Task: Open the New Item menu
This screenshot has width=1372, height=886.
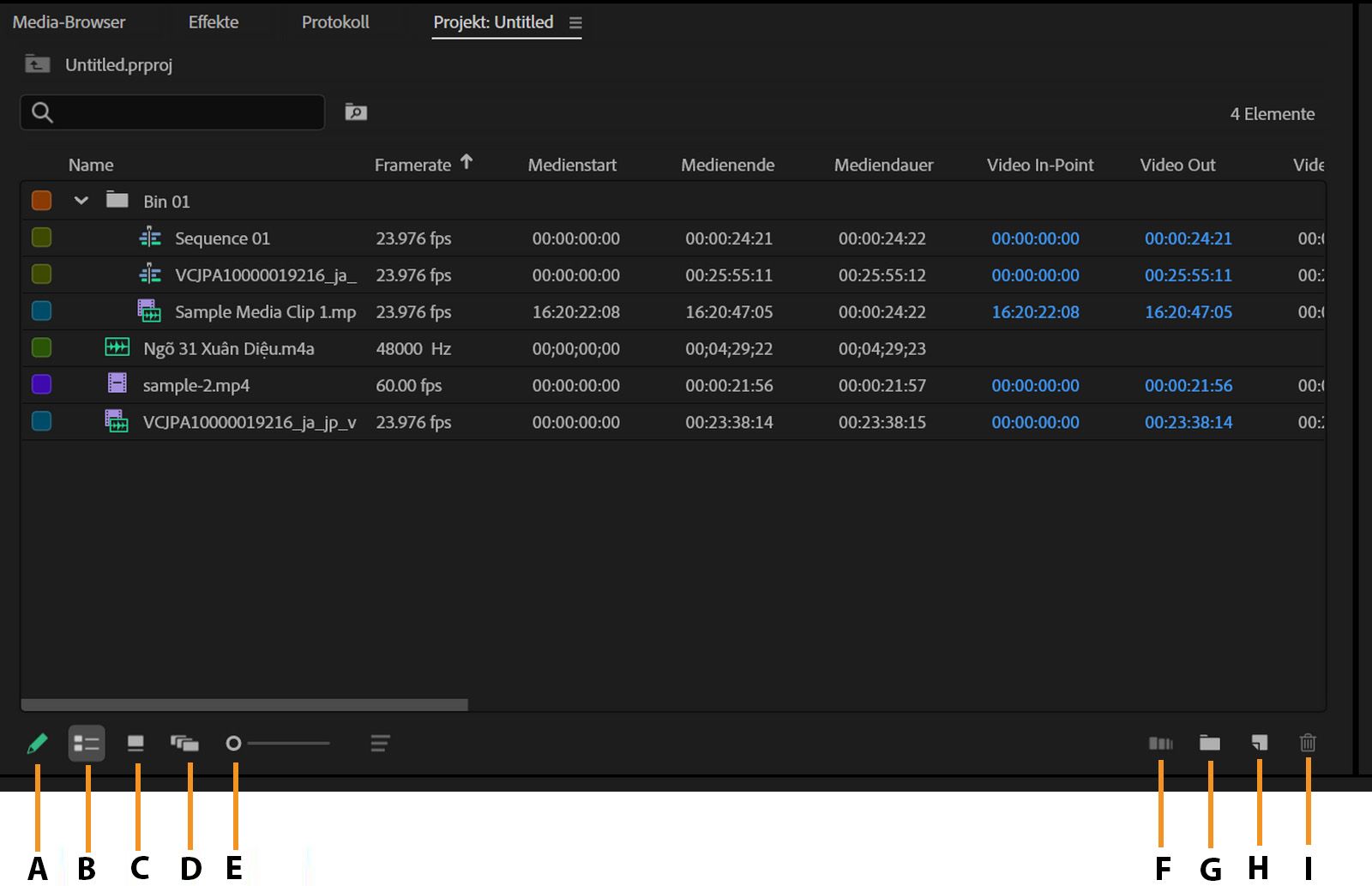Action: pos(1258,743)
